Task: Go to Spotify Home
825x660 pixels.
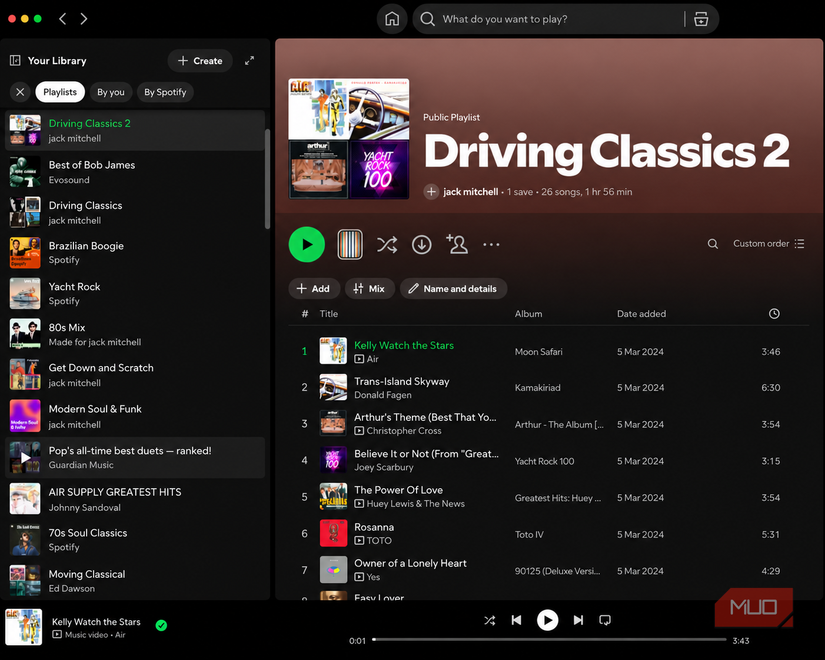Action: click(392, 19)
